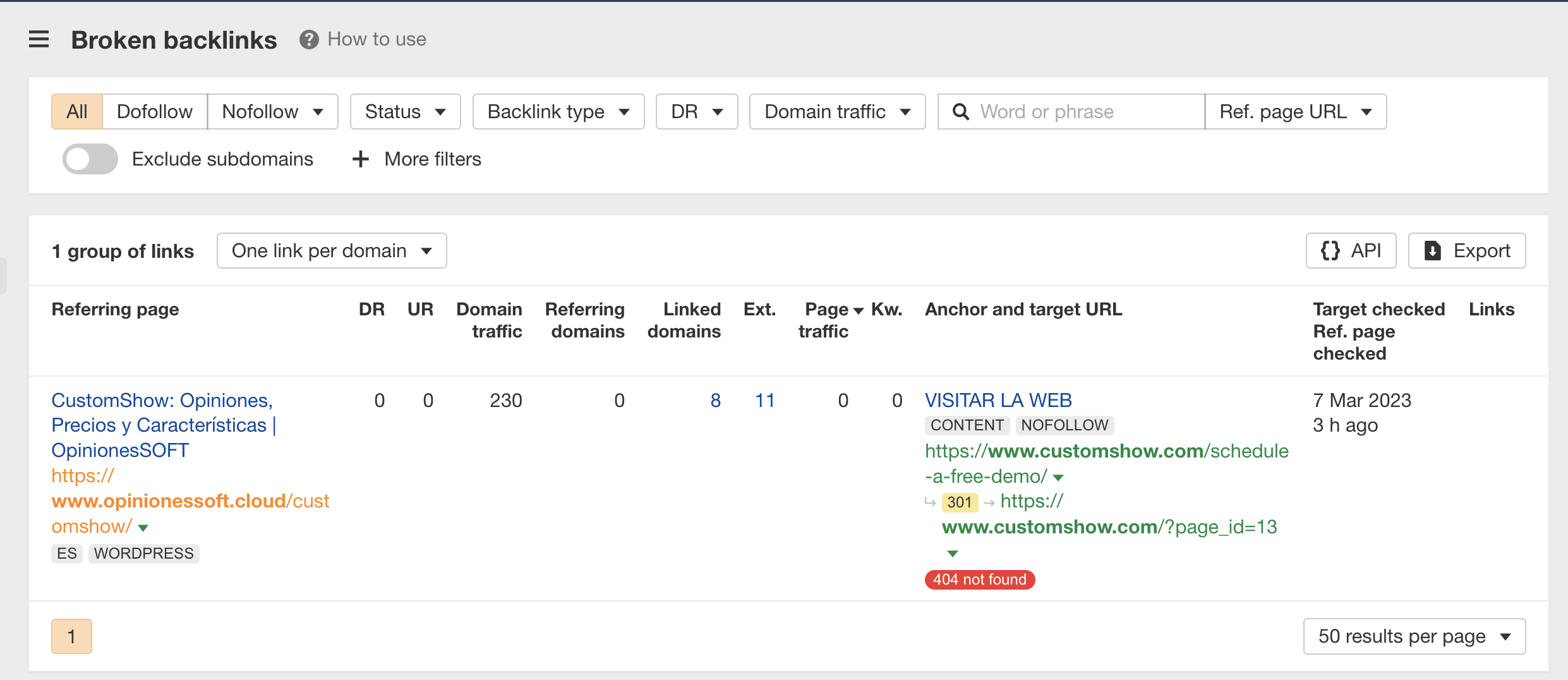The image size is (1568, 680).
Task: Open customshow.com ?page_id=13 redirect URL
Action: coord(1109,514)
